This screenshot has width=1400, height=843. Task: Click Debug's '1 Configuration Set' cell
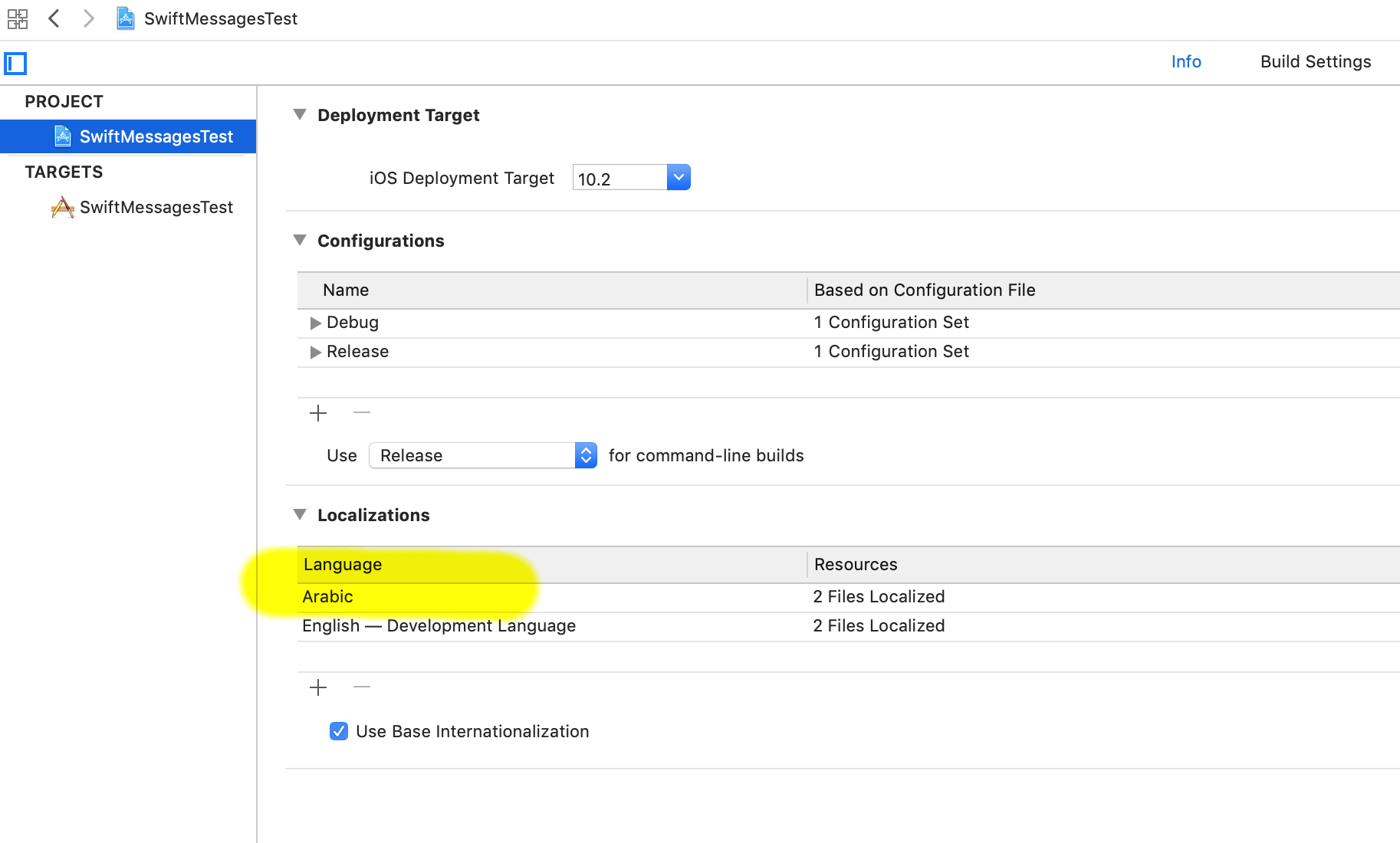point(892,323)
